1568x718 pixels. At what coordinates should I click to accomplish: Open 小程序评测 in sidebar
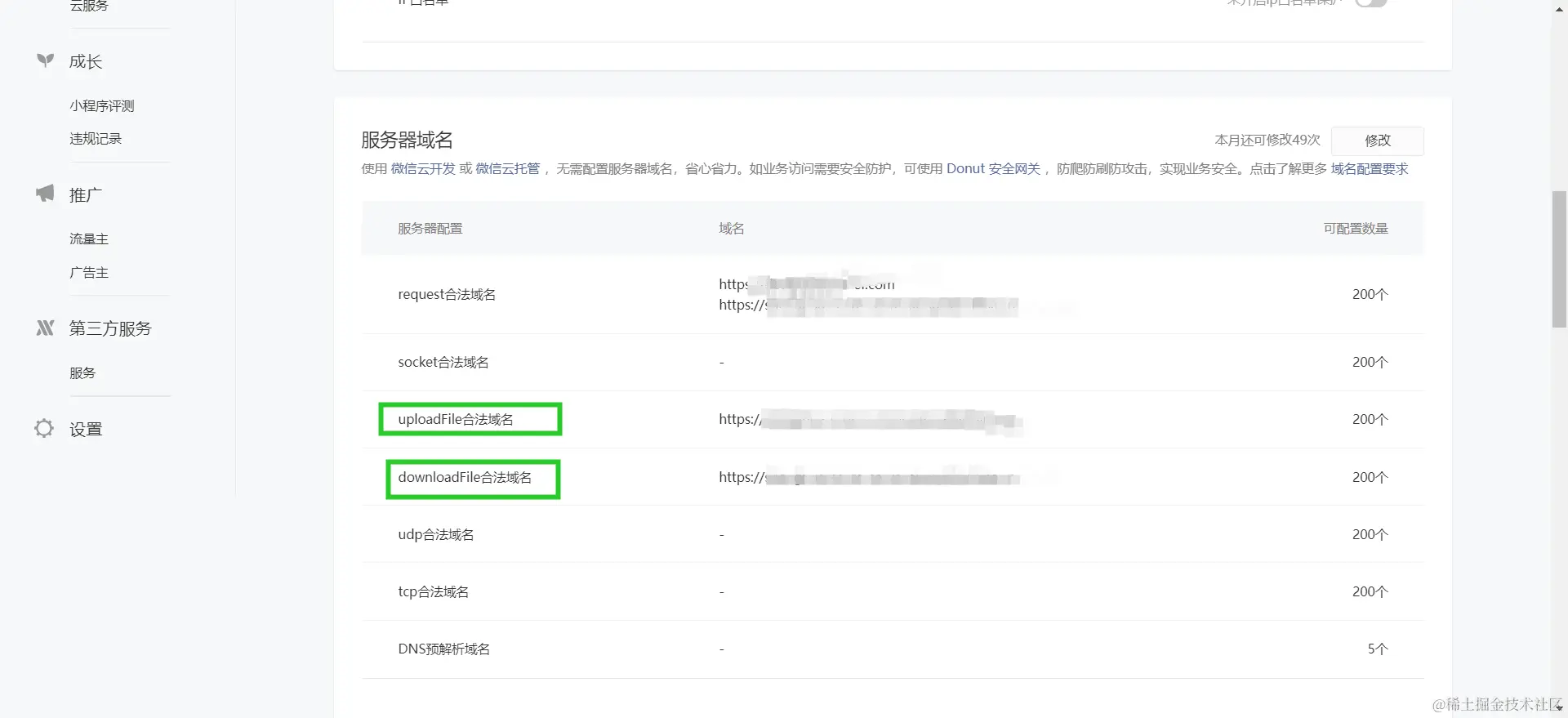pos(102,106)
